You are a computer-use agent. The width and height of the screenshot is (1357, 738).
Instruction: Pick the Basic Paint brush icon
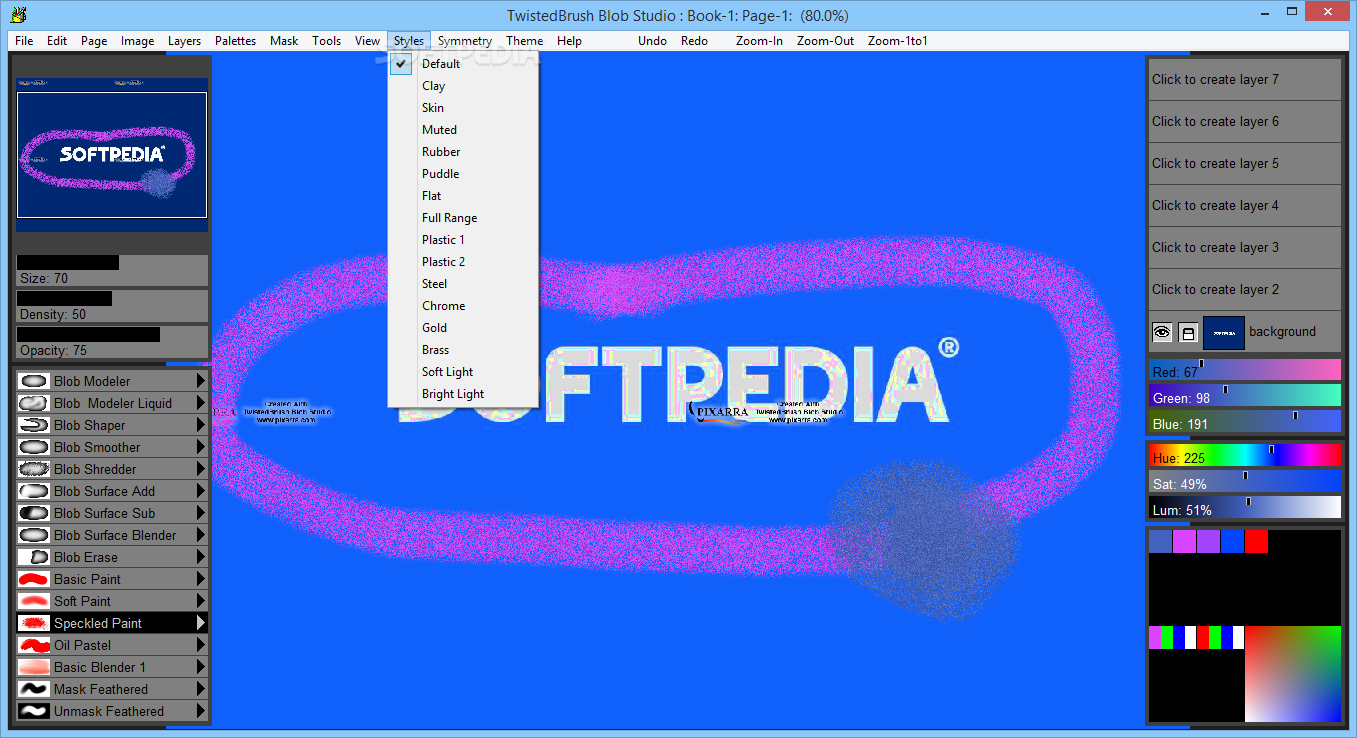(x=34, y=579)
